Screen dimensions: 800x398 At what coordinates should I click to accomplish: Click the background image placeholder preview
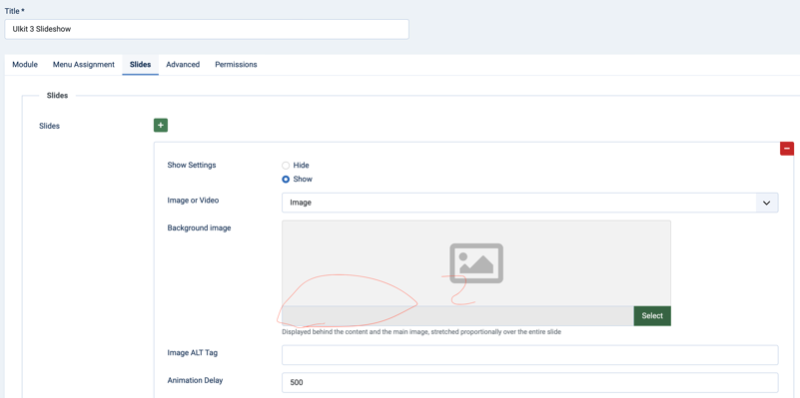pyautogui.click(x=476, y=263)
